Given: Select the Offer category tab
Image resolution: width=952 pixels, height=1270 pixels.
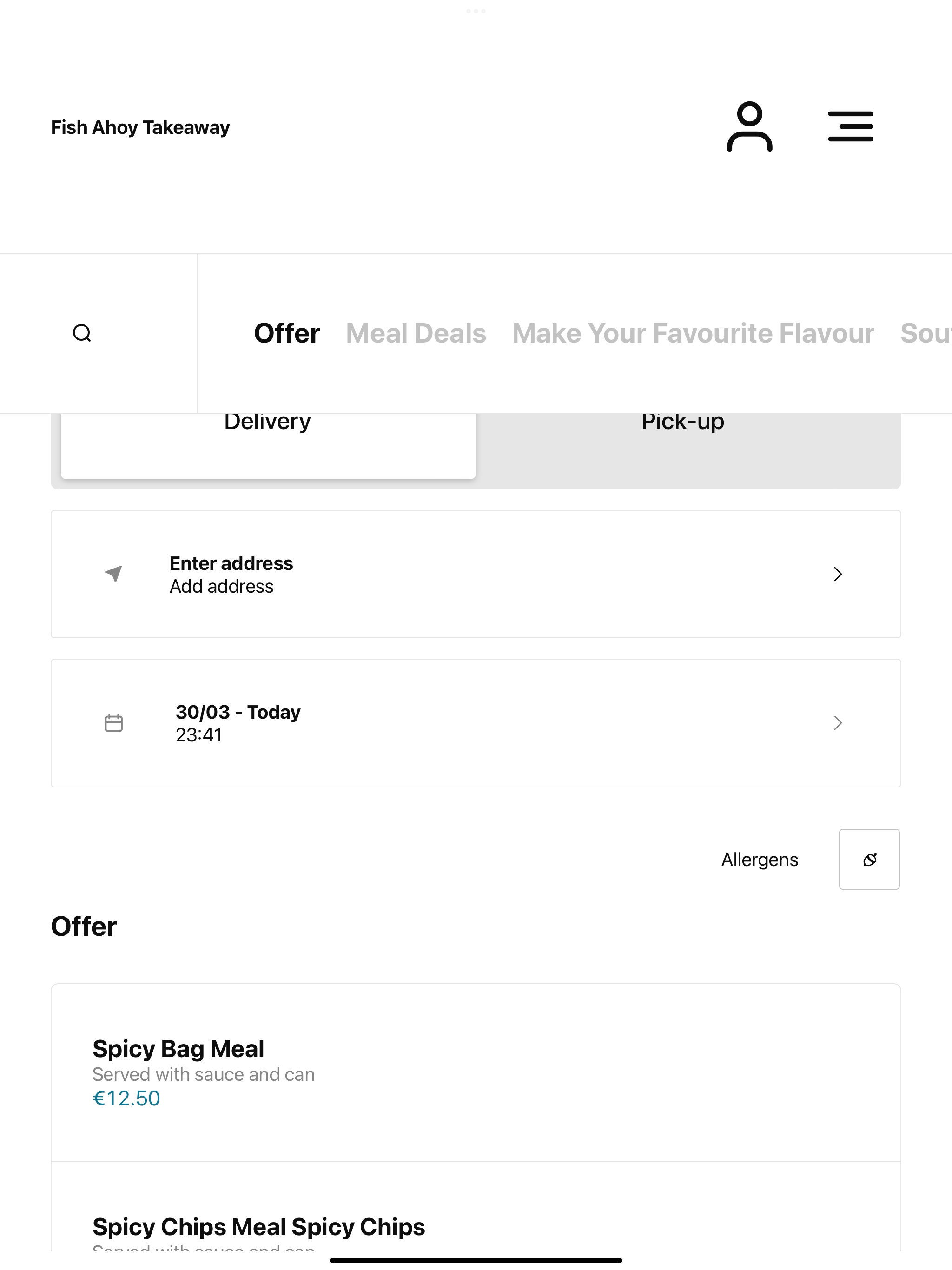Looking at the screenshot, I should [286, 333].
